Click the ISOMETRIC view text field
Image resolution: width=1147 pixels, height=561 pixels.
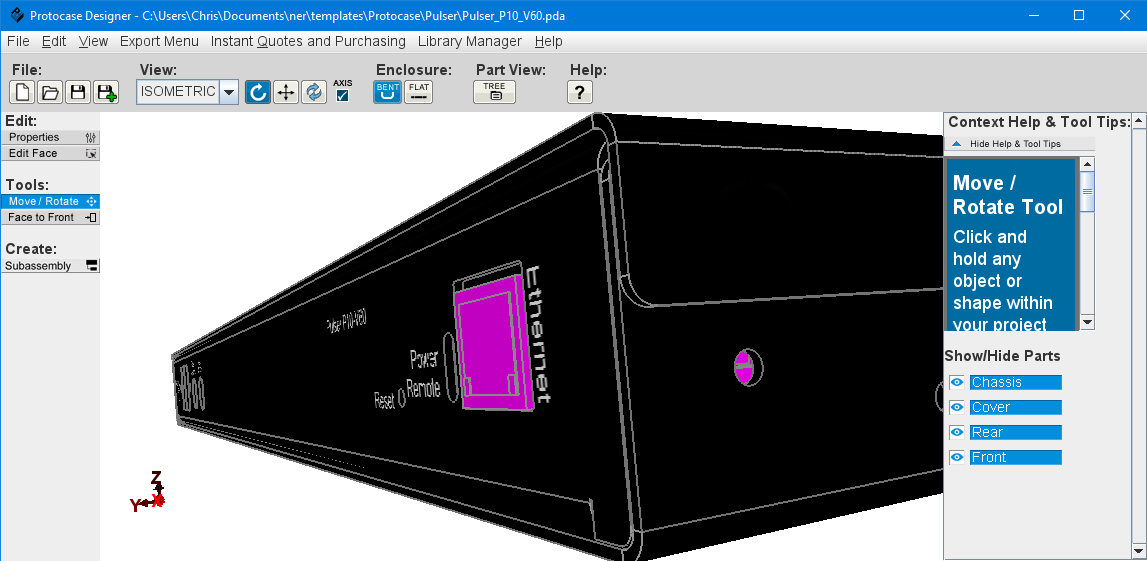pos(178,91)
